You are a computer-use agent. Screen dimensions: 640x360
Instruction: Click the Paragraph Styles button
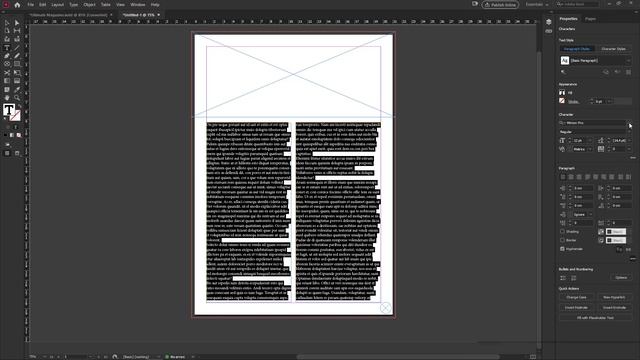(577, 49)
